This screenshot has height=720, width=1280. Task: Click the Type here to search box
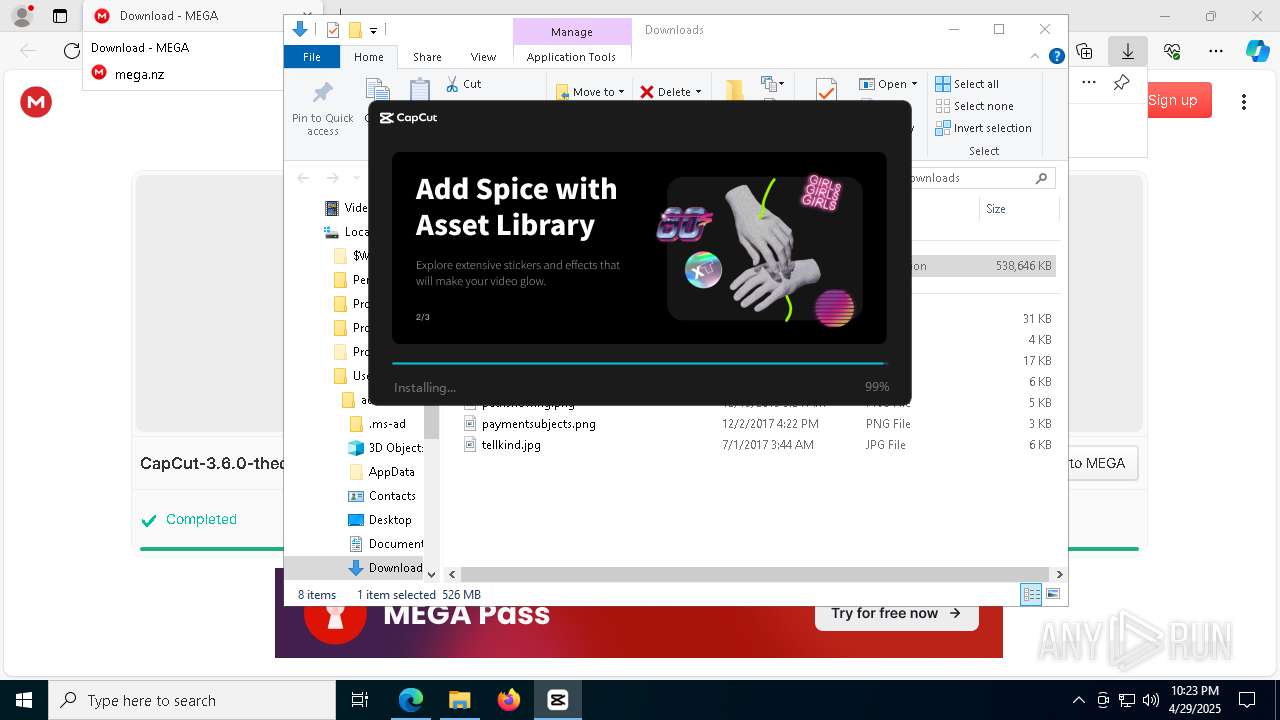191,700
